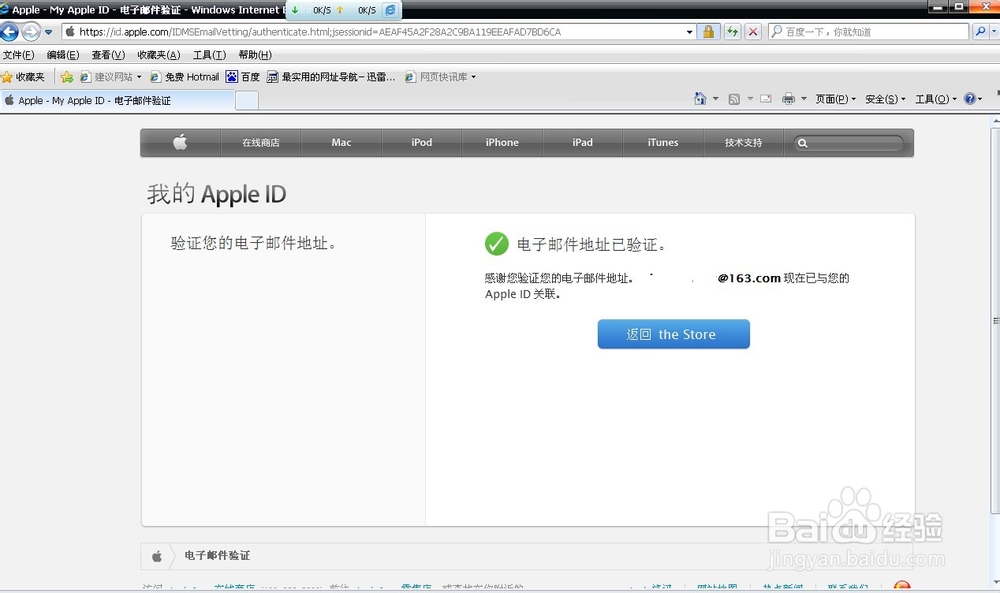Viewport: 1000px width, 593px height.
Task: Open the 收藏夹 favorites star button
Action: 24,77
